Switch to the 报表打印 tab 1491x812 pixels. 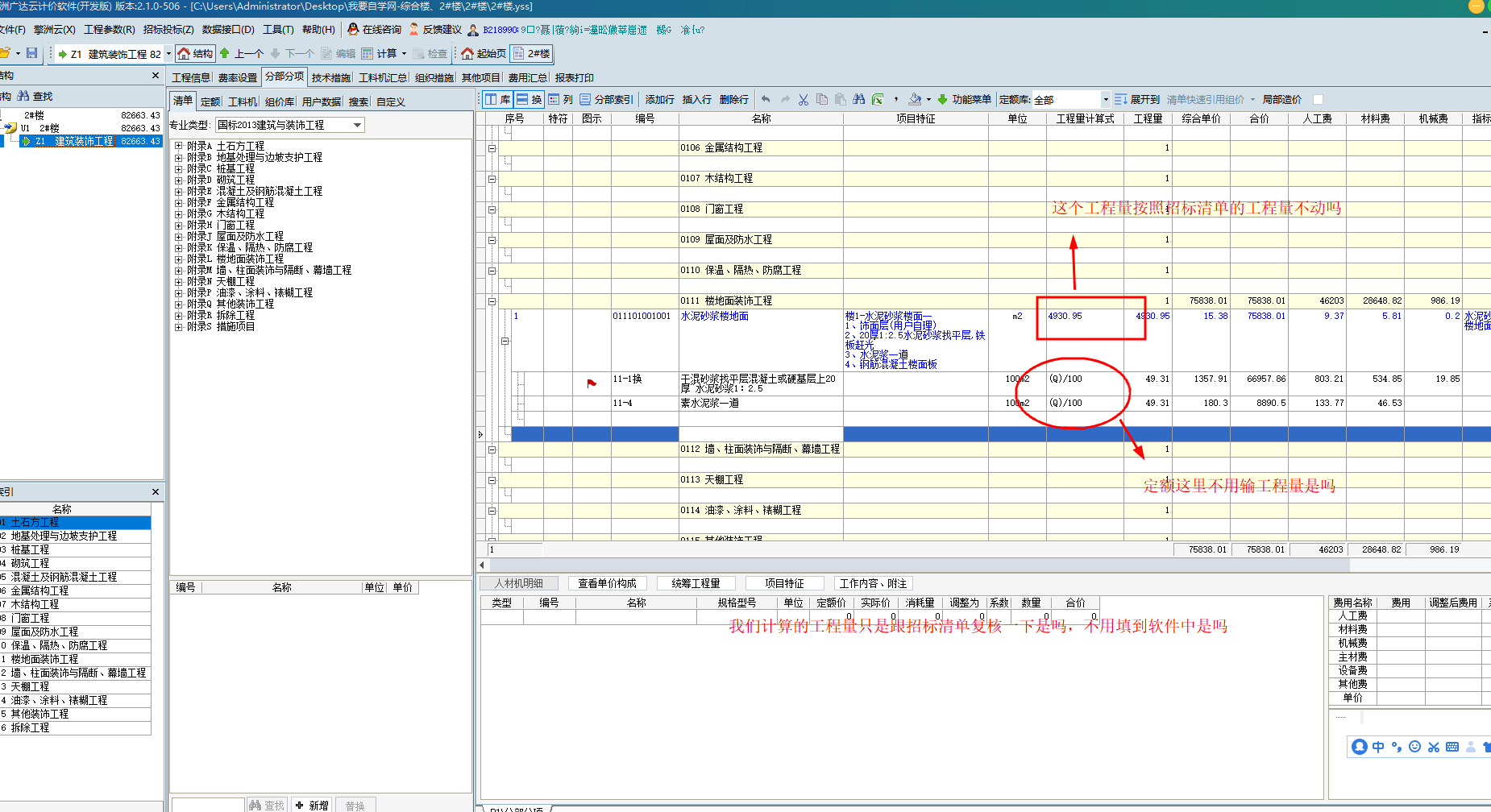574,78
